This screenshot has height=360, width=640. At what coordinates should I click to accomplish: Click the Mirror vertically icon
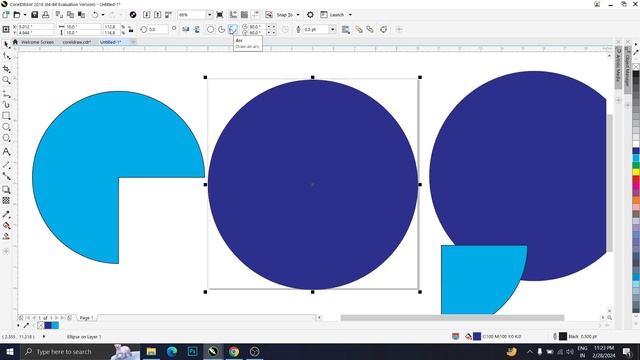(197, 29)
